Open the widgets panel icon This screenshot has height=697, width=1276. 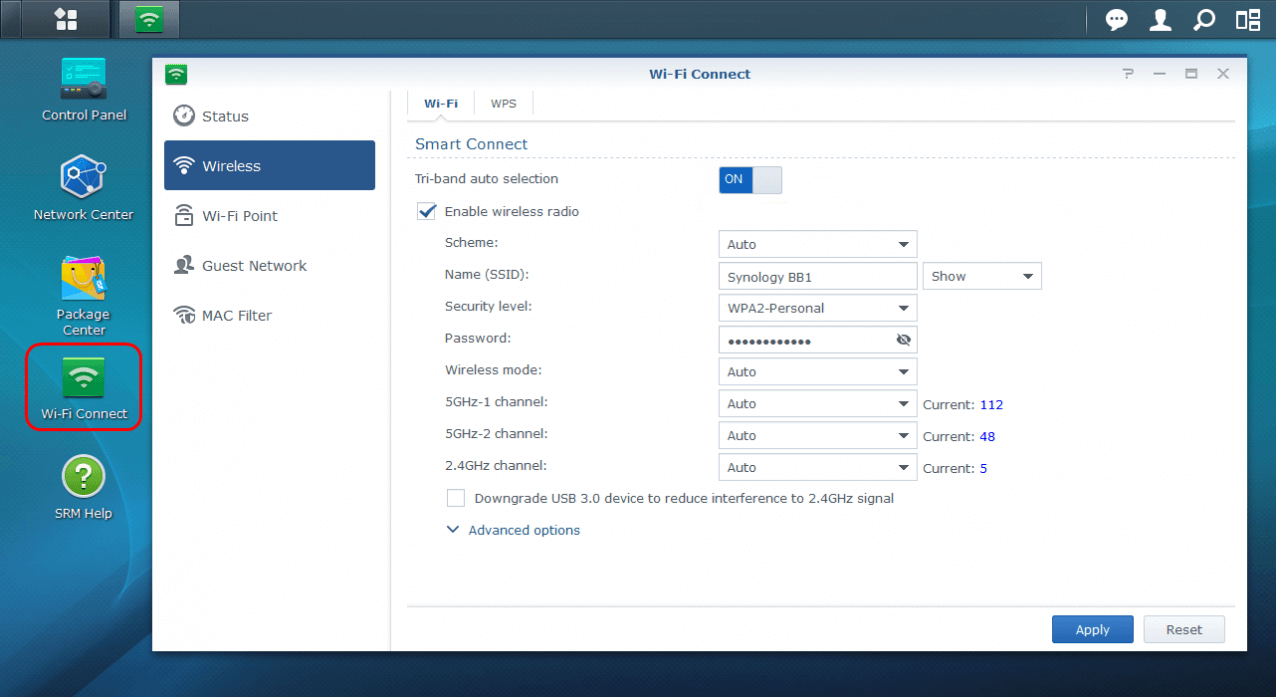1247,20
